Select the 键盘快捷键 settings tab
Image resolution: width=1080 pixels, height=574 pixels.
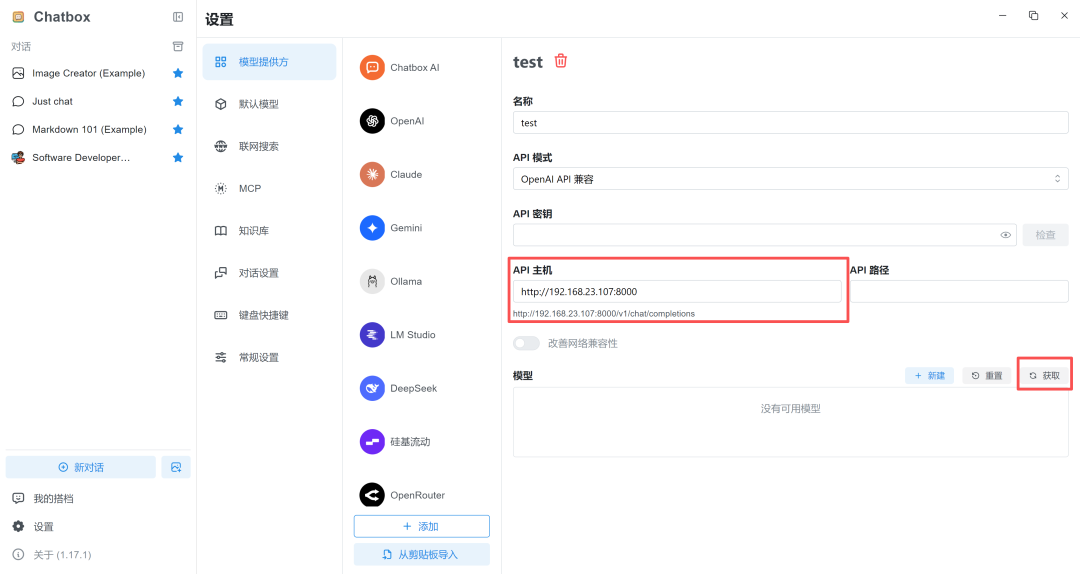pos(269,315)
